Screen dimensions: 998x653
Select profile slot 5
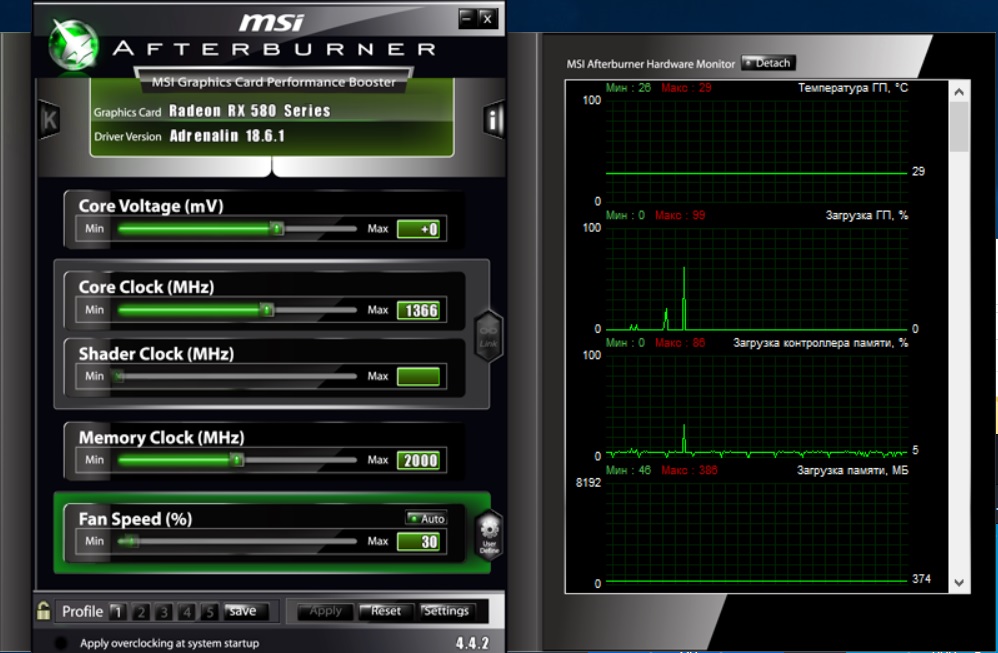(x=209, y=612)
